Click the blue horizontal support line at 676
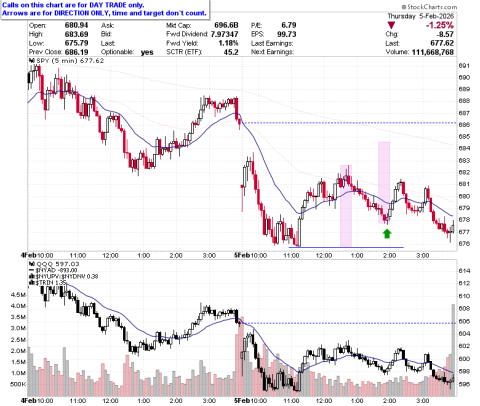The height and width of the screenshot is (406, 480). 346,247
